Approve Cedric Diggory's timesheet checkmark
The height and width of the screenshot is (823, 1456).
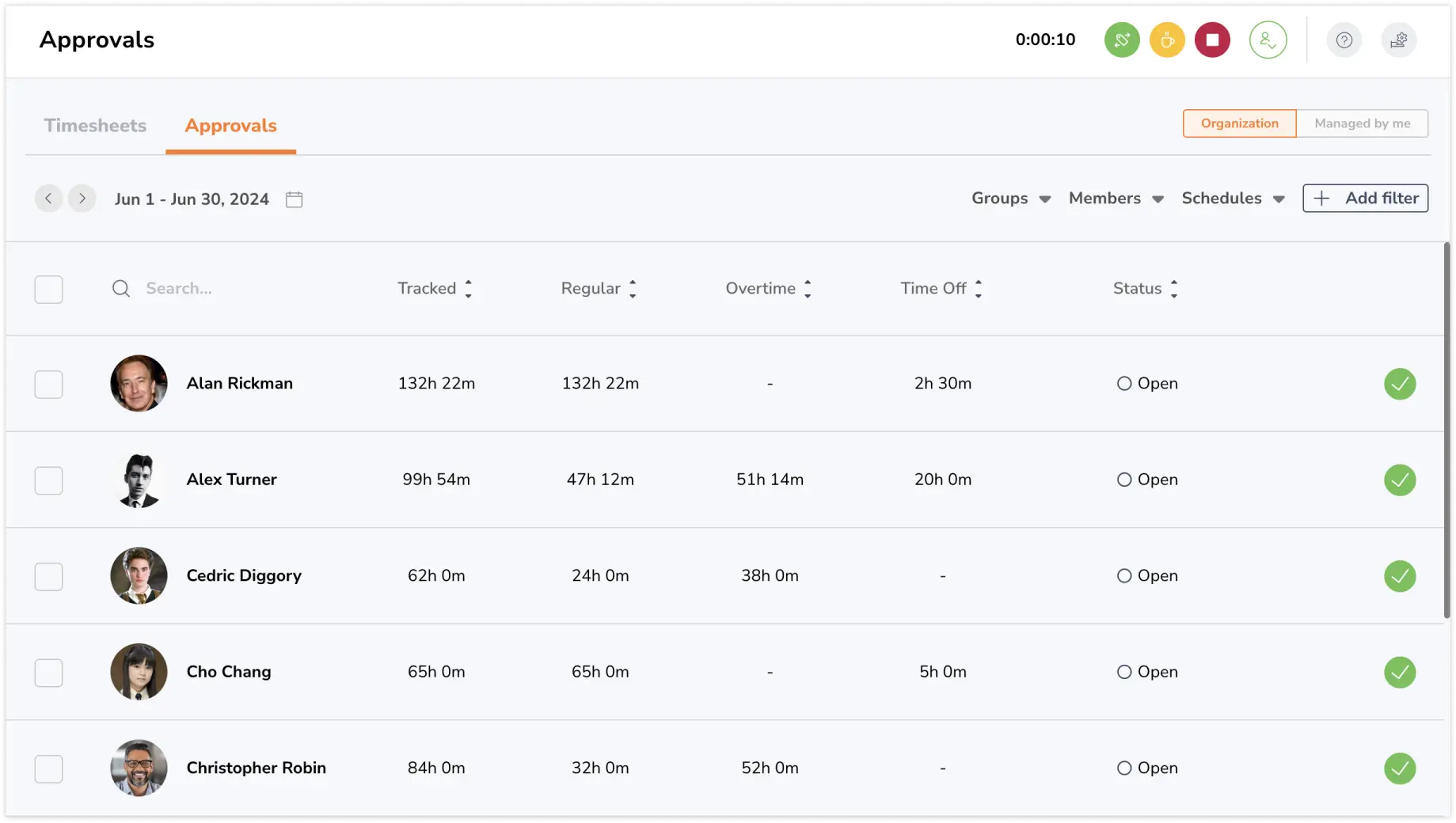1399,576
